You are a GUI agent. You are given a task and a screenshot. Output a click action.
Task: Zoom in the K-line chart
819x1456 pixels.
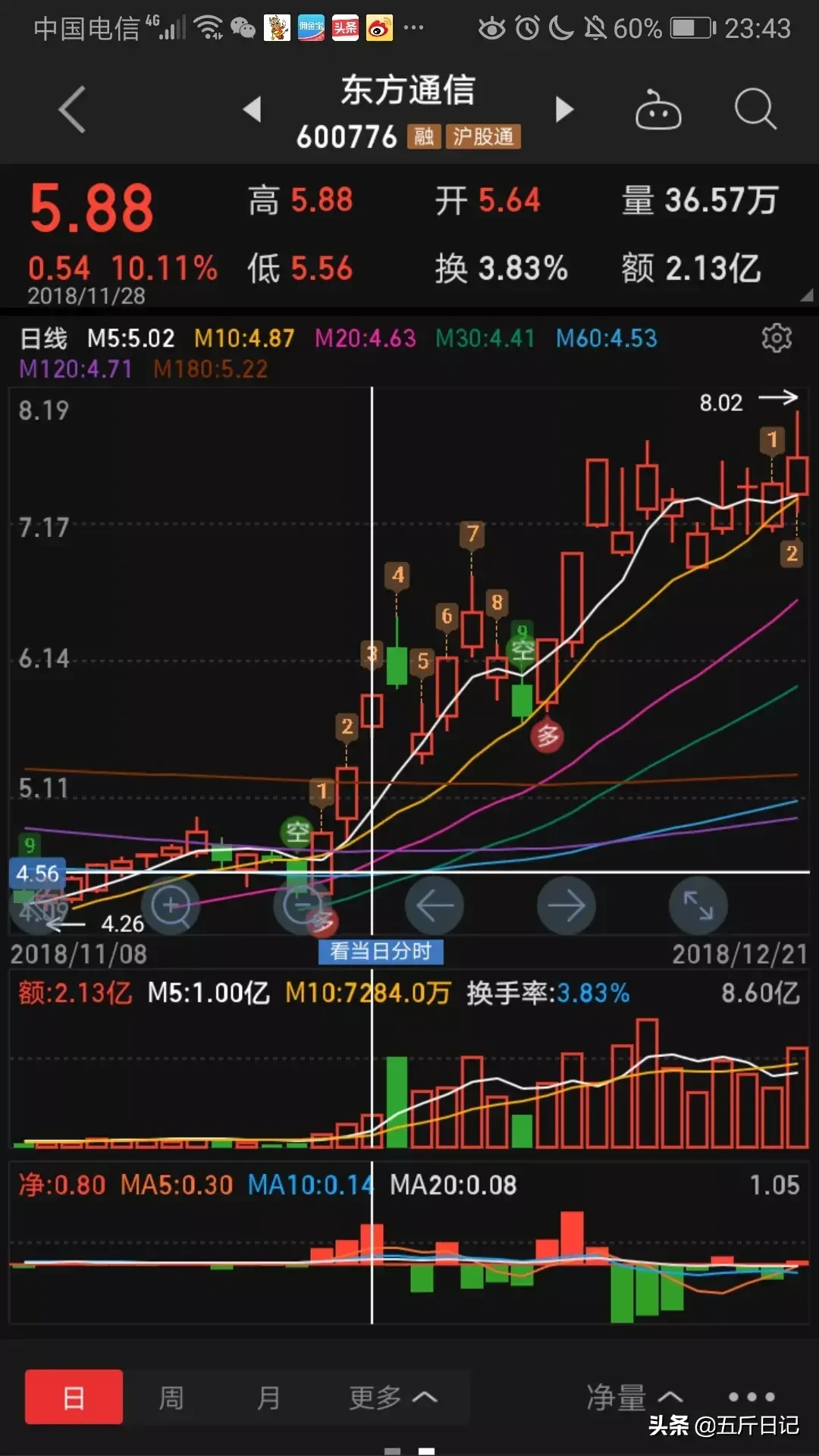pos(171,905)
